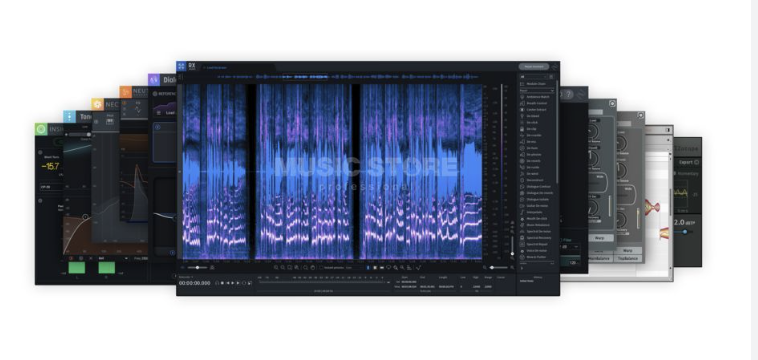
Task: Click the yellow Nectar plugin logo icon
Action: pyautogui.click(x=98, y=104)
